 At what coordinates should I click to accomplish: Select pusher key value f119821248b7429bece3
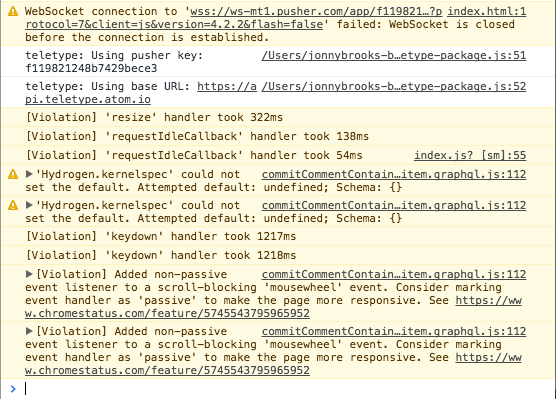coord(91,68)
